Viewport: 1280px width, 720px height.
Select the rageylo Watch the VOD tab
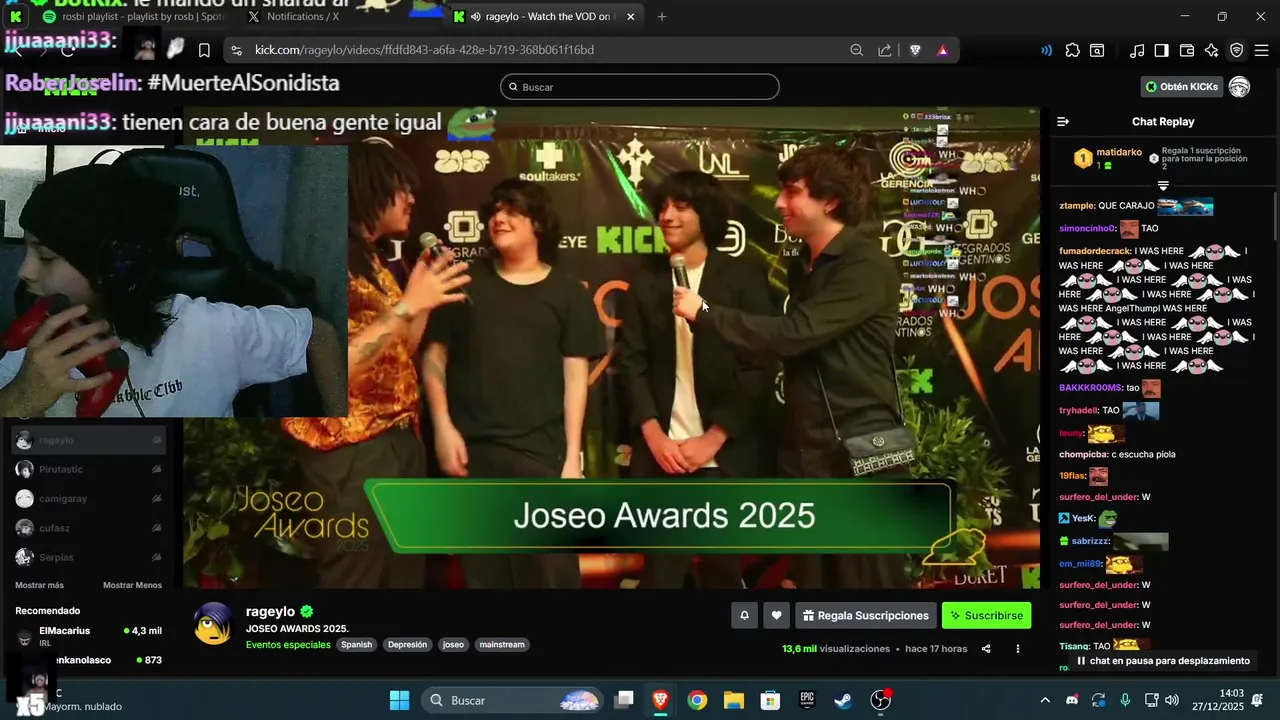coord(543,16)
